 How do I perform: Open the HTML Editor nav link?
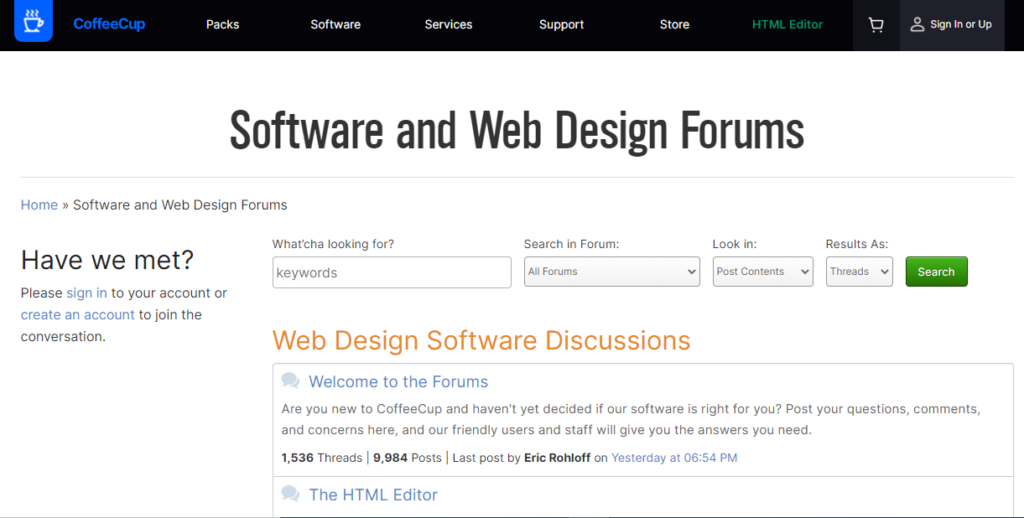pos(788,25)
